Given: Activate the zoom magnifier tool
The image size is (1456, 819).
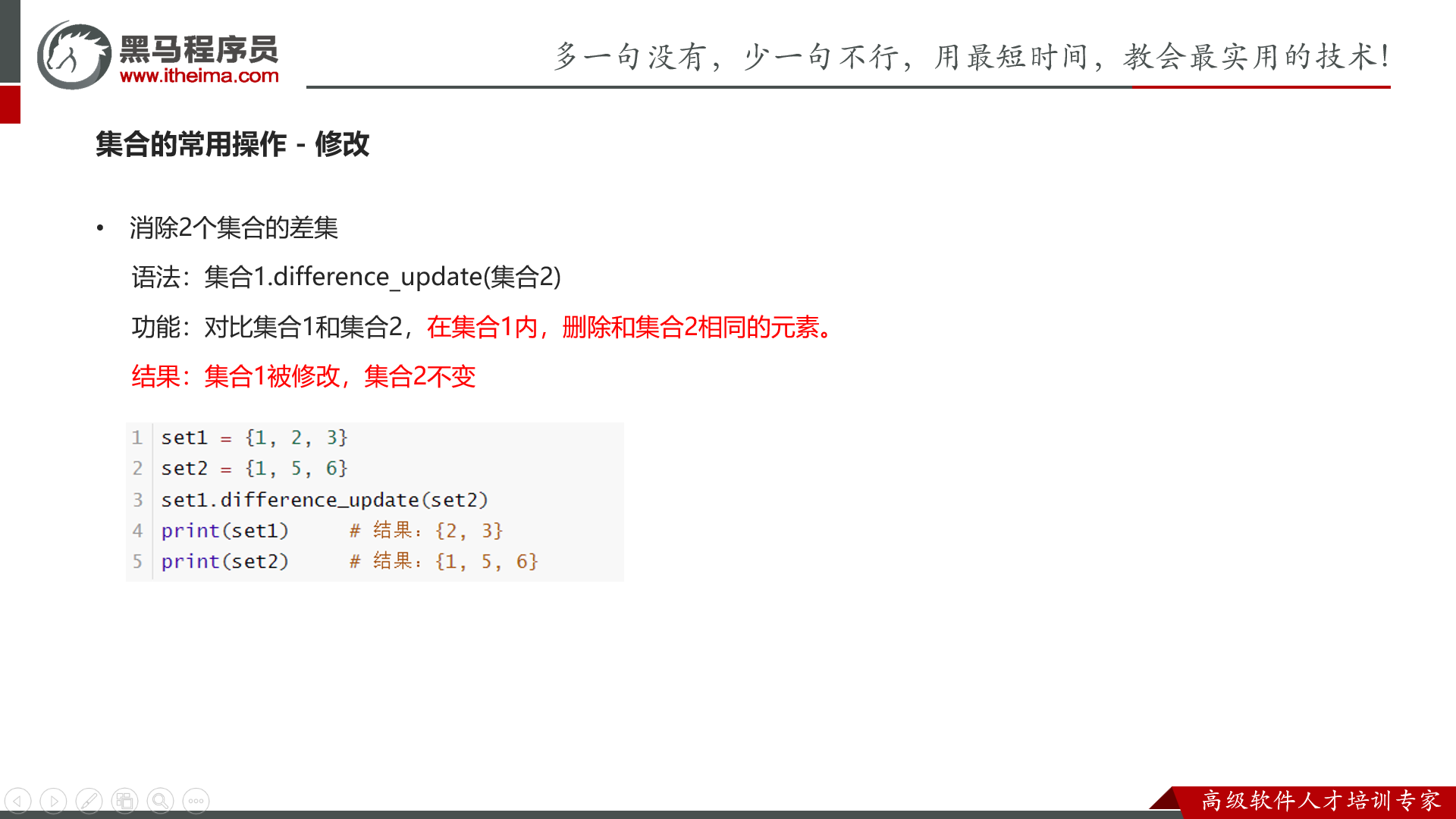Looking at the screenshot, I should 160,801.
